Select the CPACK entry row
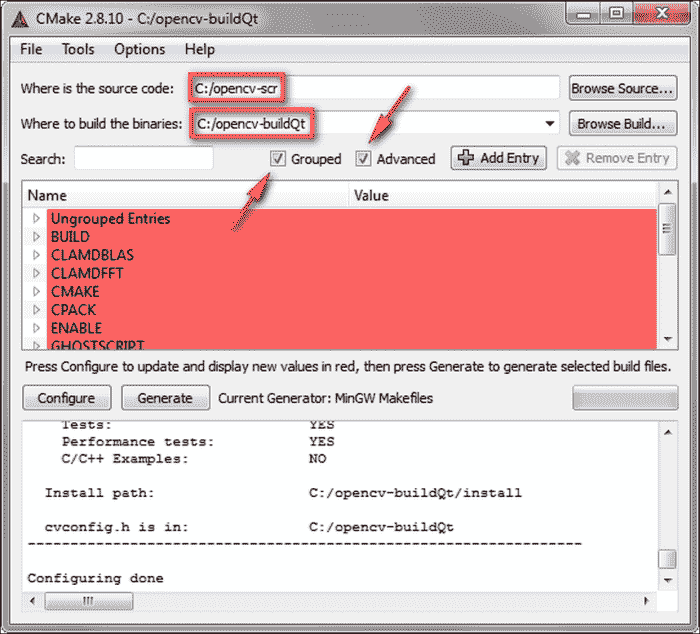The image size is (700, 634). 352,310
